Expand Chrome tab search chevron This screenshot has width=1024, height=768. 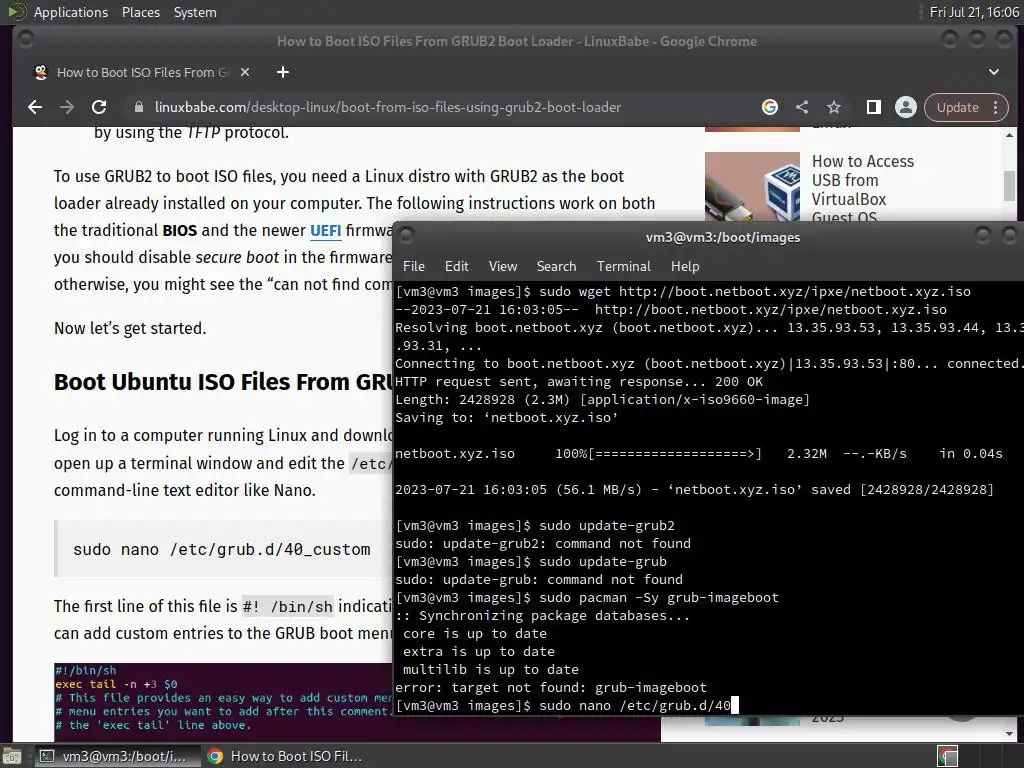click(x=993, y=72)
